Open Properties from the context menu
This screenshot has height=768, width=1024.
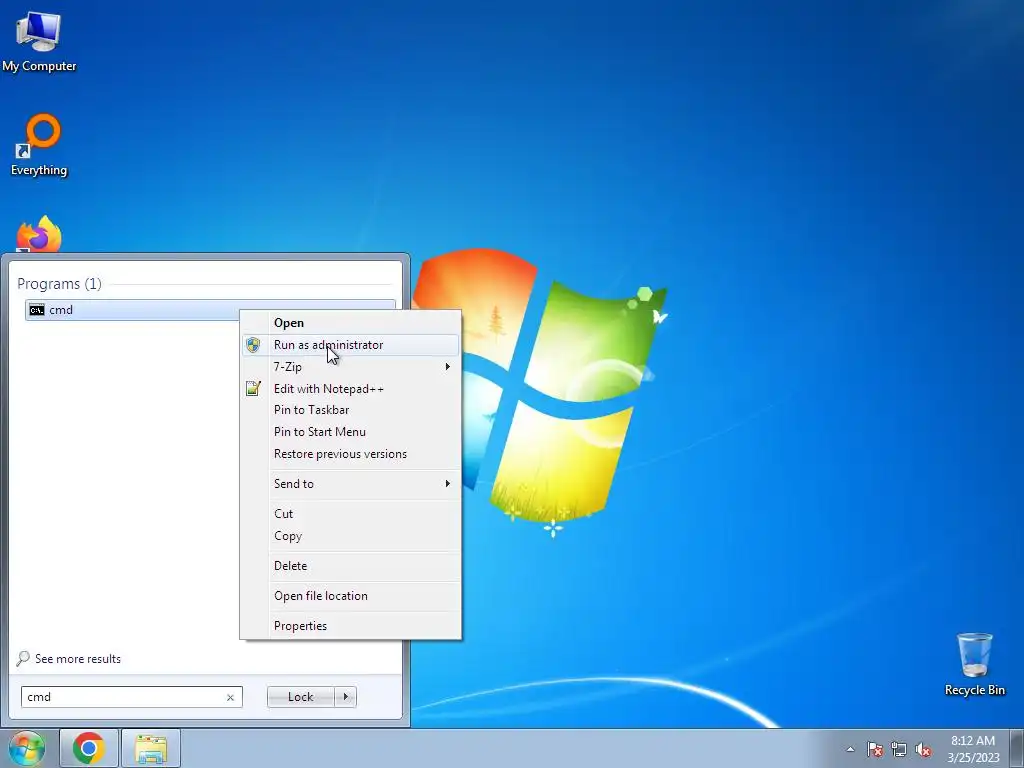click(351, 626)
